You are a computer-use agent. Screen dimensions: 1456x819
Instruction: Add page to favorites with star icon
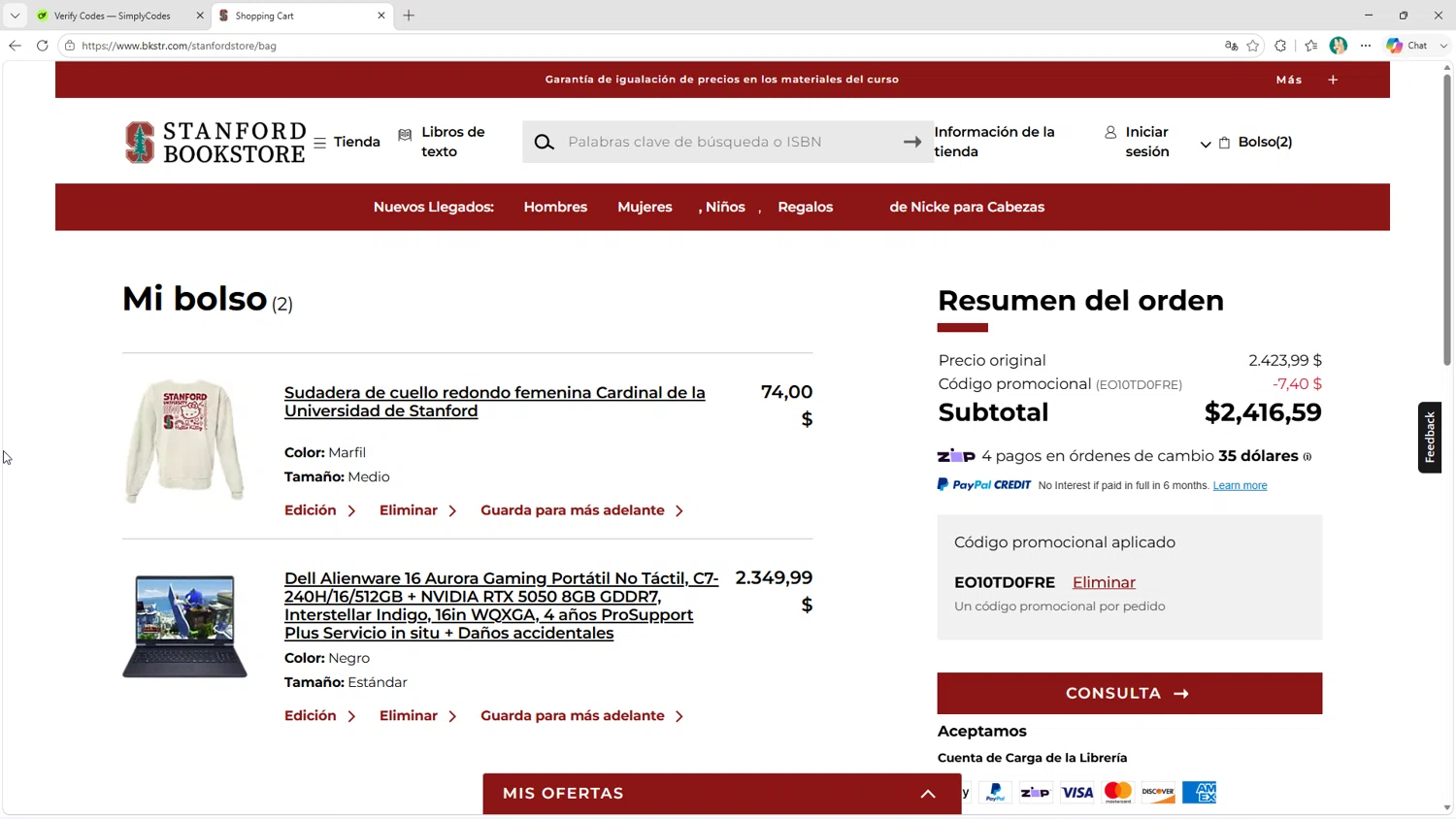[1253, 46]
